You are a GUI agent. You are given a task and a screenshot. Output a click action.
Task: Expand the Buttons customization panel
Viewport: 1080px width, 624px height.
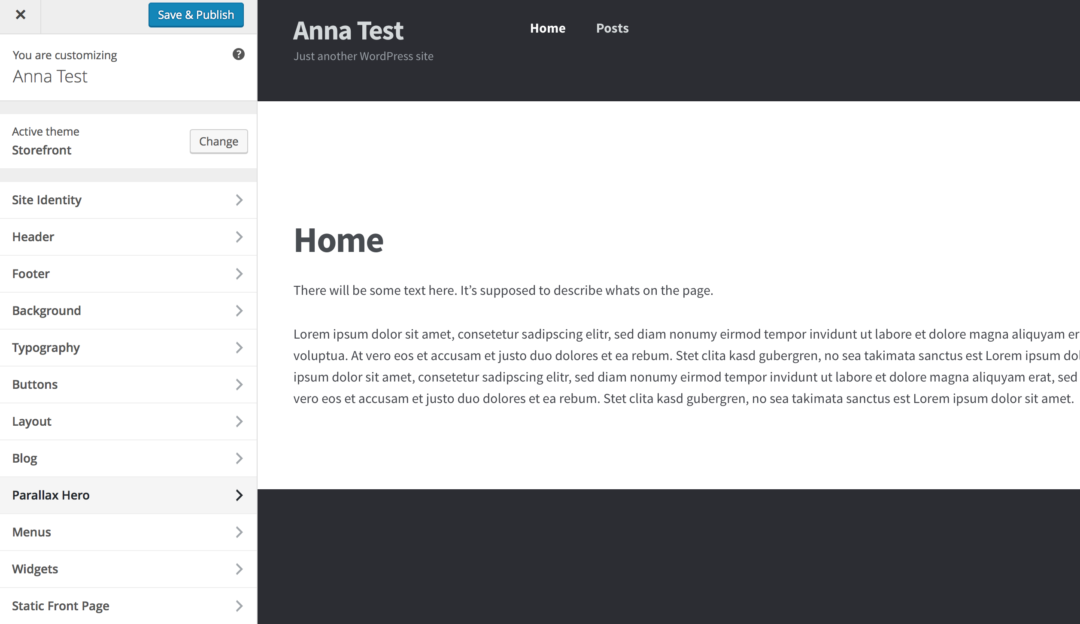pyautogui.click(x=128, y=384)
